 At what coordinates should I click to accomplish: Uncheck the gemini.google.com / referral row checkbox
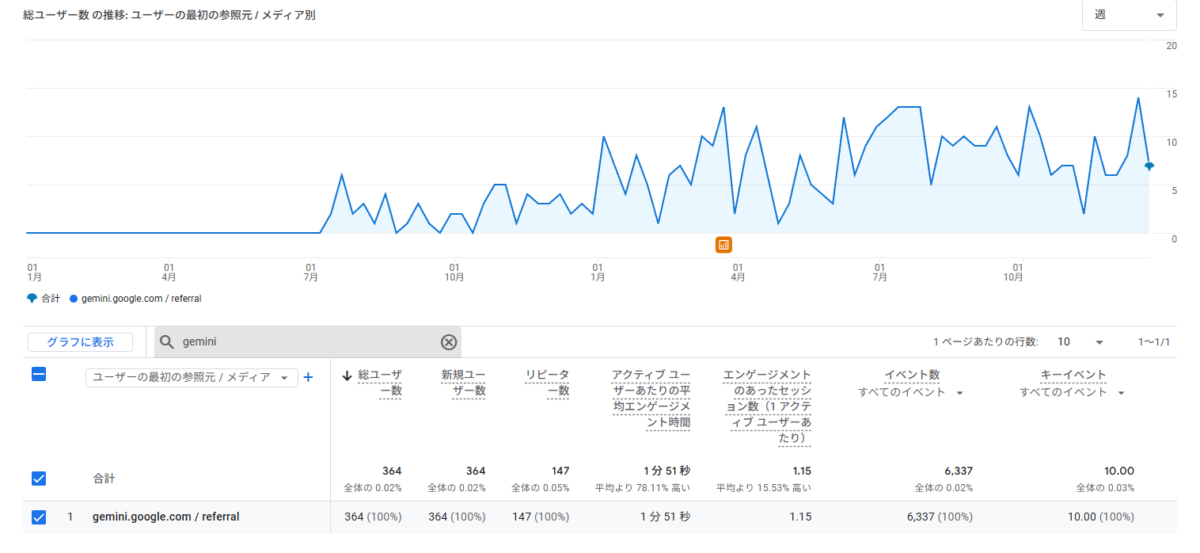(x=39, y=517)
